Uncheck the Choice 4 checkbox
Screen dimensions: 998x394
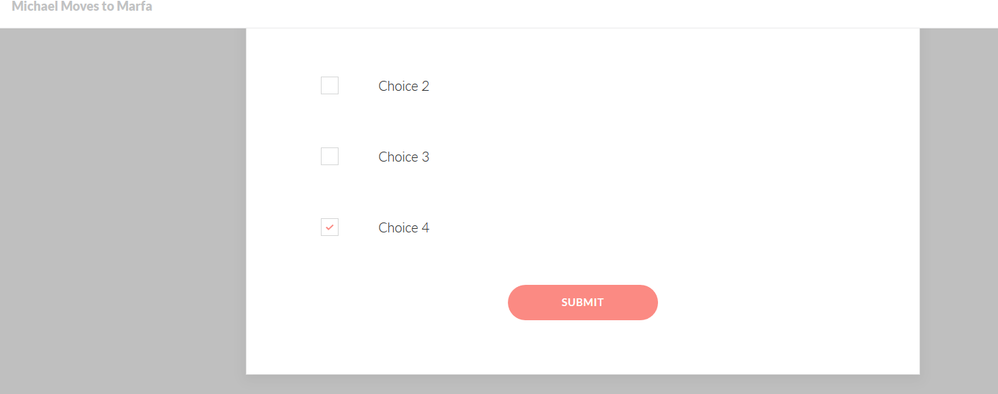330,227
